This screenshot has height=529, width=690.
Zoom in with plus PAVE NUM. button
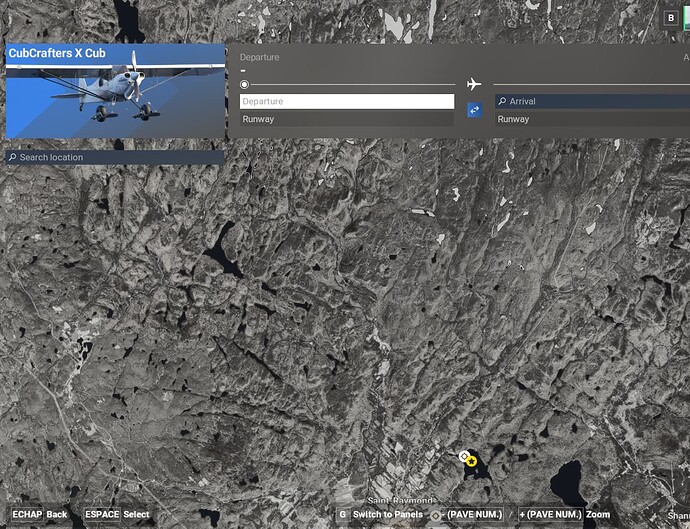point(550,514)
